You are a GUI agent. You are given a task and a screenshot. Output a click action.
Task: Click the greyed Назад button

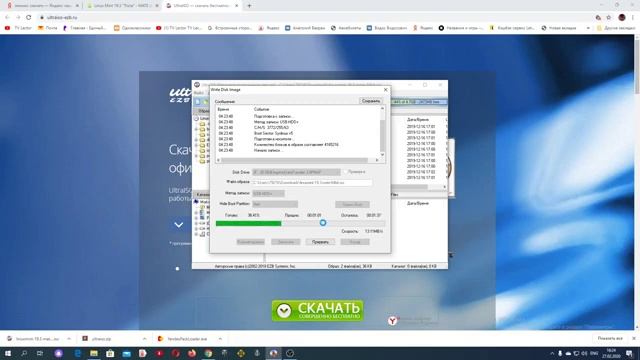coord(355,242)
